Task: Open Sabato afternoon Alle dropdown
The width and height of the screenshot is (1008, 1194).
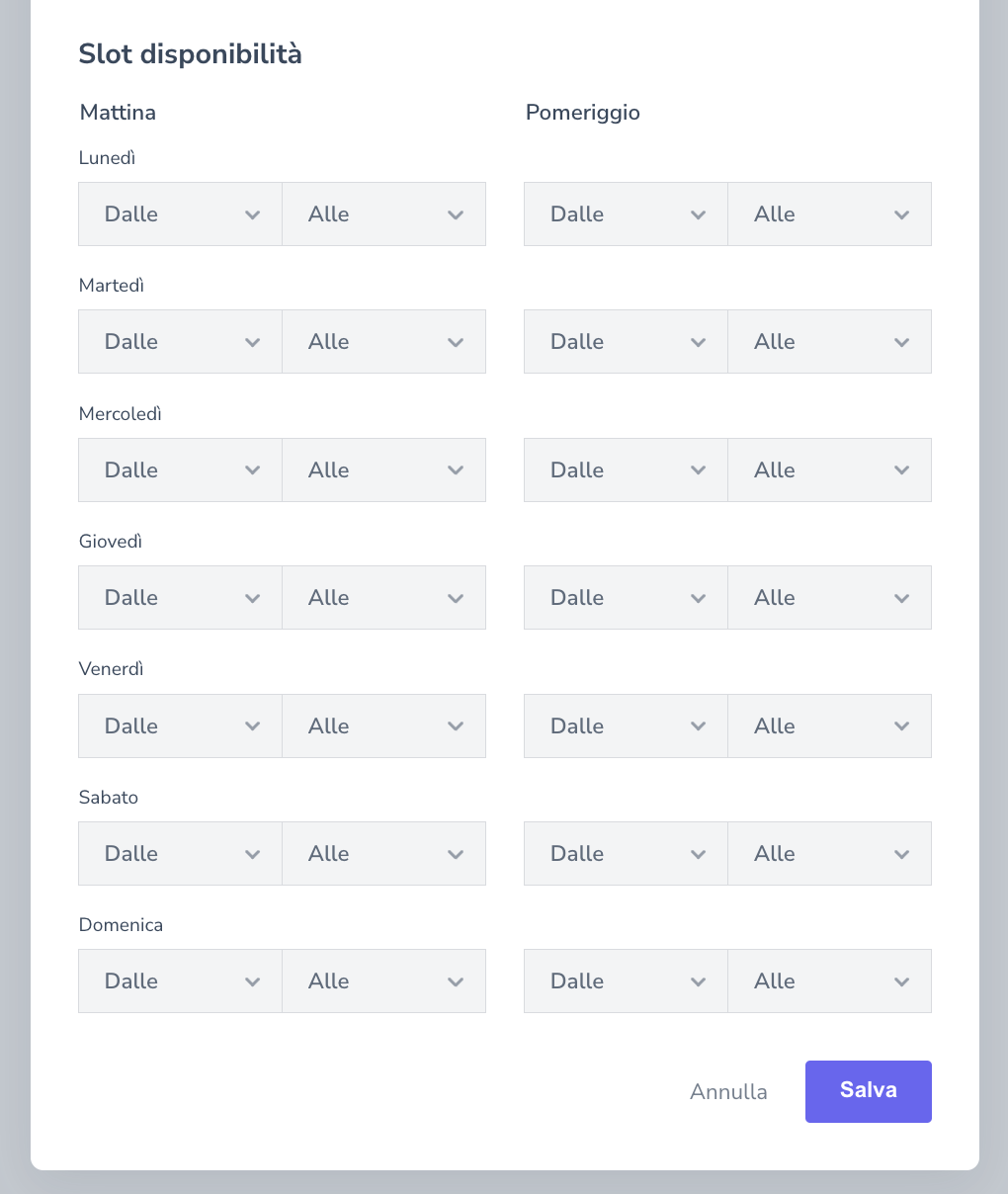Action: 829,854
